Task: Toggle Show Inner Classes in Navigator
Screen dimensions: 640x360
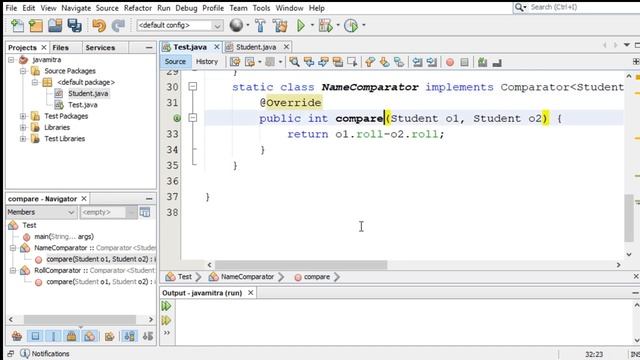Action: pos(90,336)
